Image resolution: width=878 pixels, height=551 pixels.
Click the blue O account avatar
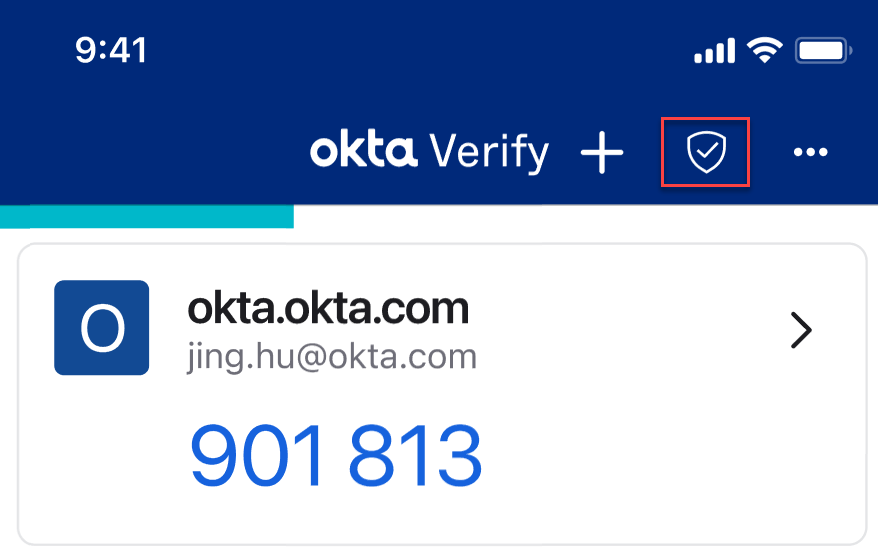101,328
